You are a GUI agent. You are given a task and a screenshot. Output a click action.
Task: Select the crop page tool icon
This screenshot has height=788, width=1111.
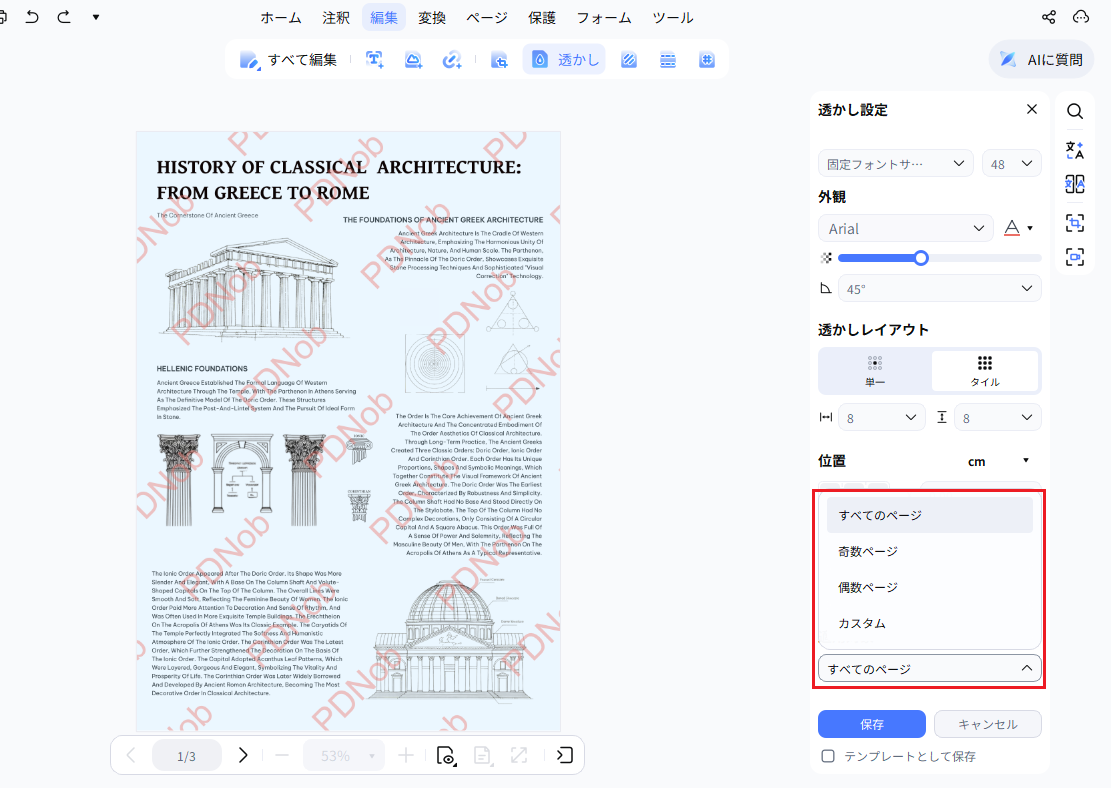tap(500, 60)
